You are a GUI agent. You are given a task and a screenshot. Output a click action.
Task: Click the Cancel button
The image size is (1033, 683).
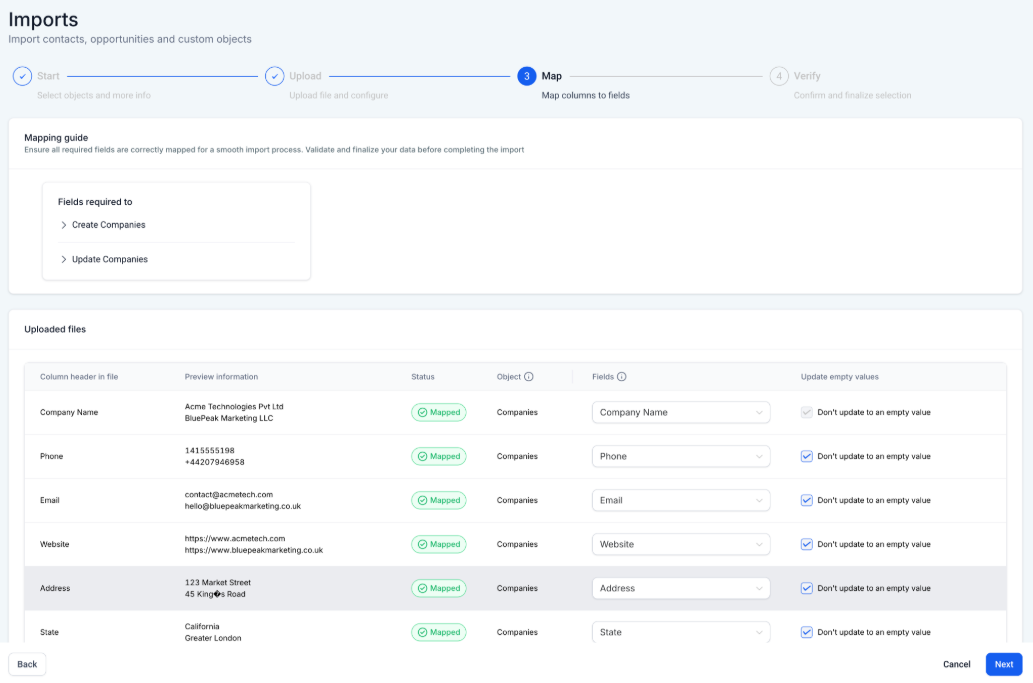pos(956,664)
